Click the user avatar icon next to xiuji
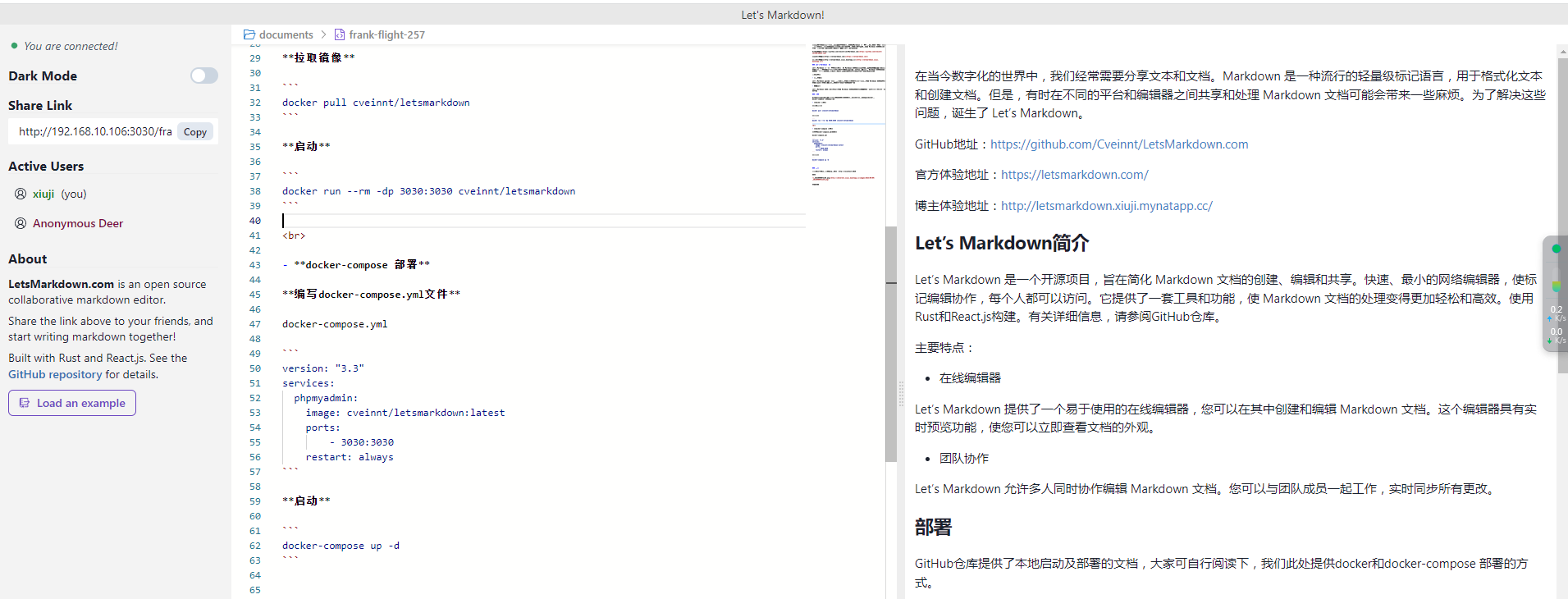 pyautogui.click(x=21, y=194)
